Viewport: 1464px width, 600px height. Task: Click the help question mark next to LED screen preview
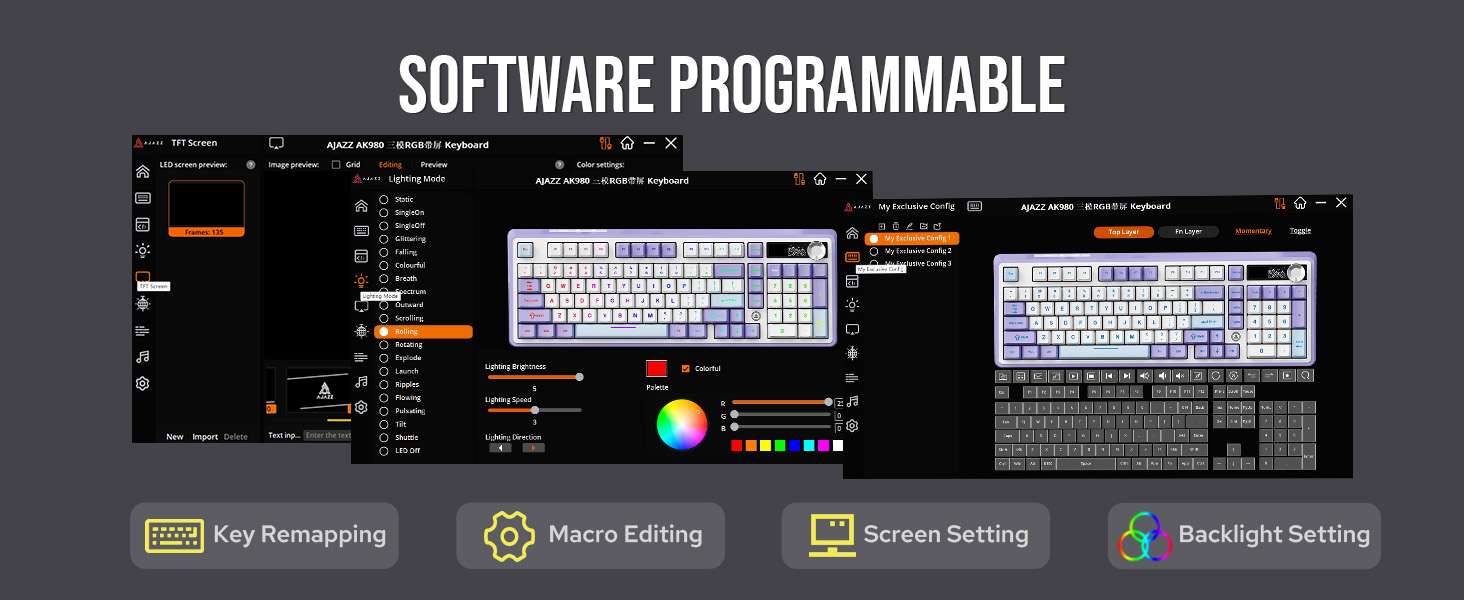251,165
